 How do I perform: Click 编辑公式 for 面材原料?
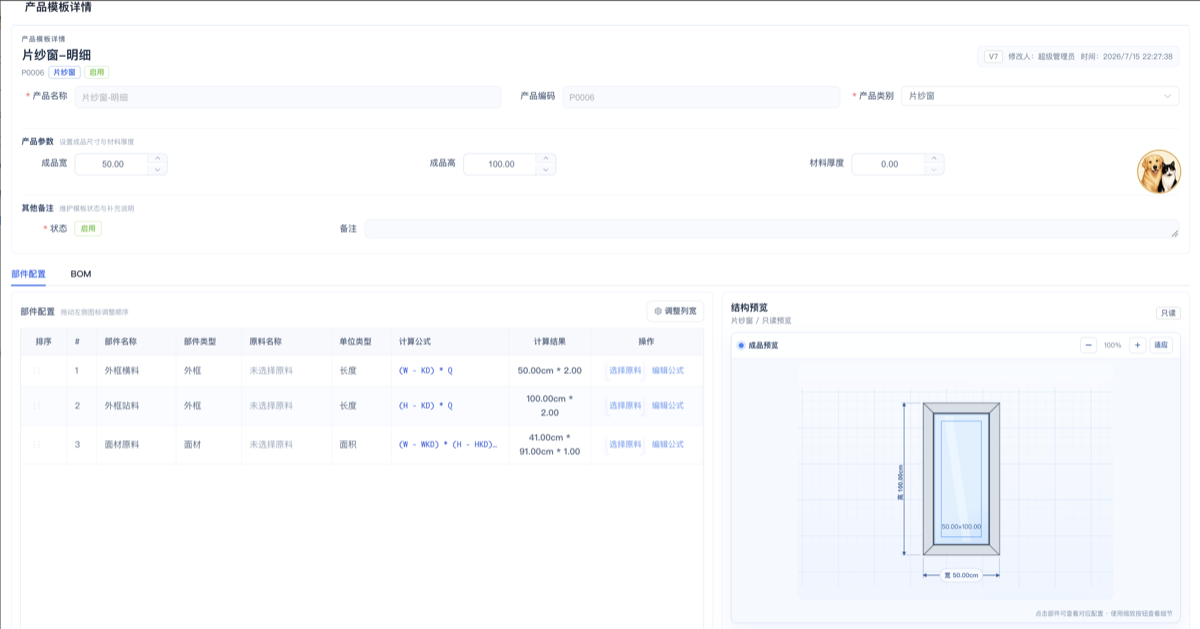(x=668, y=444)
